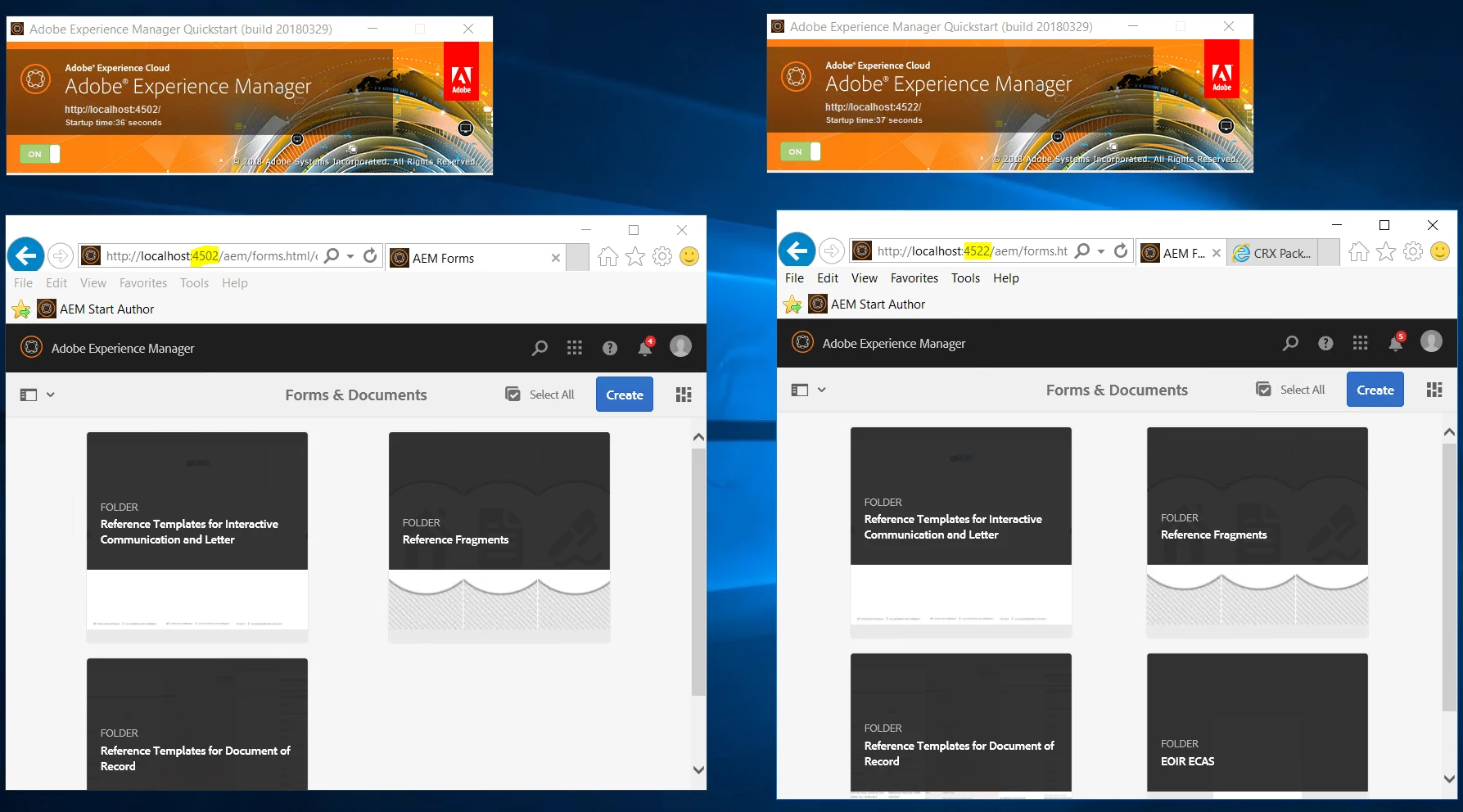This screenshot has height=812, width=1463.
Task: Open the EOIR ECAS folder in the 4522 page
Action: coord(1258,722)
